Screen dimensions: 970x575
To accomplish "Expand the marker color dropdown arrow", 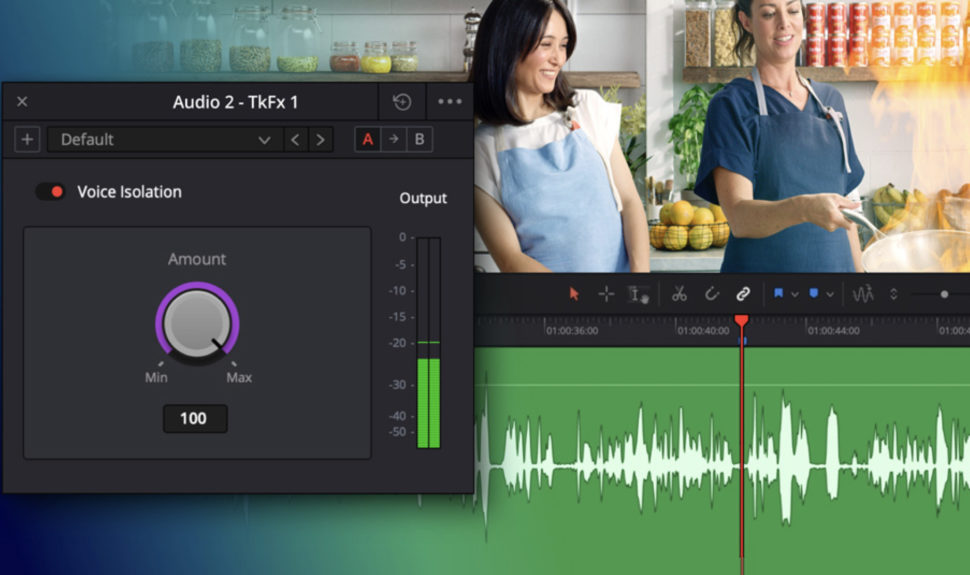I will click(830, 295).
